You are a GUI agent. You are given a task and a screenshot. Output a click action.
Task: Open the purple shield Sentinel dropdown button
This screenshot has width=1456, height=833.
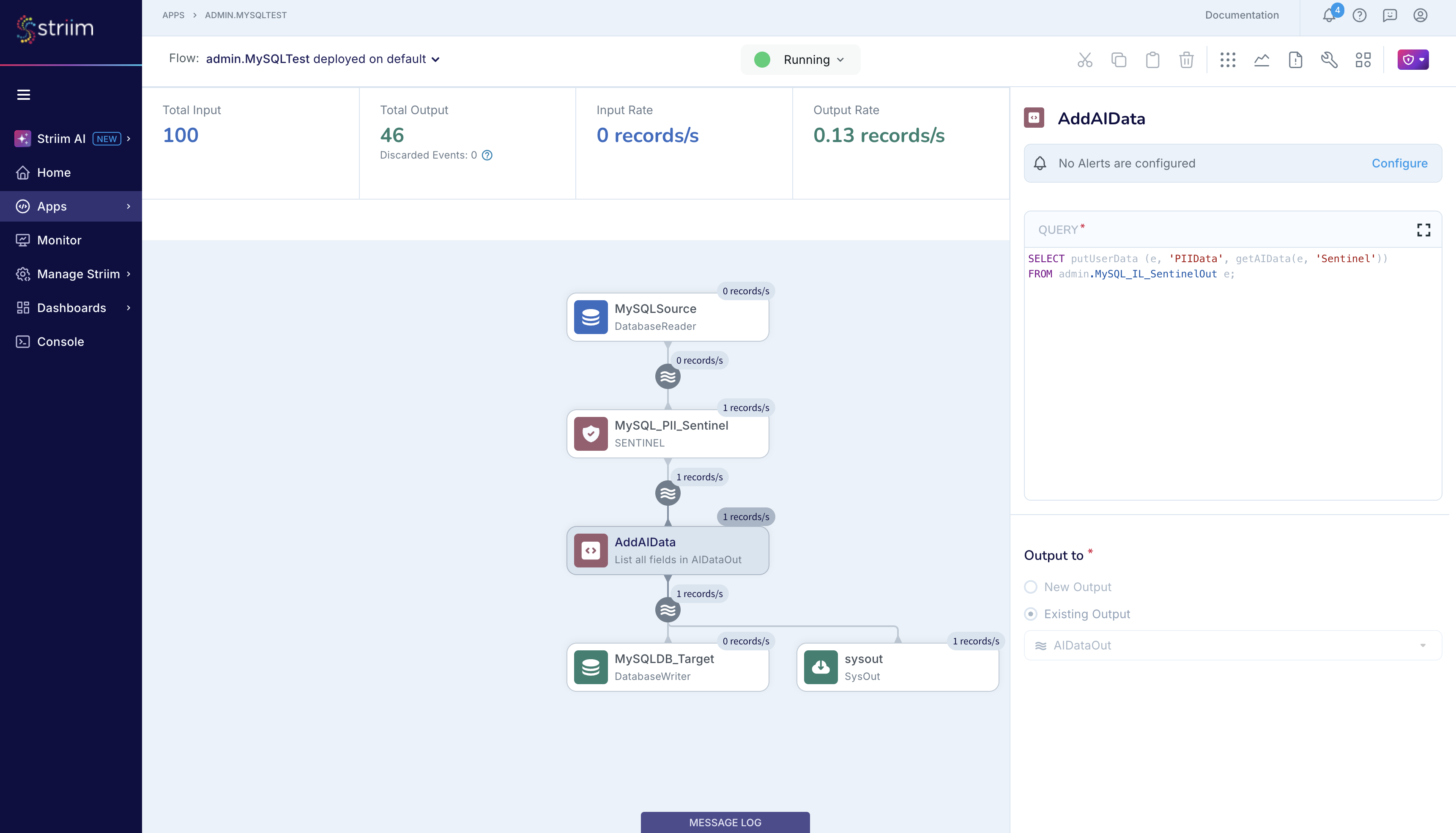1412,60
